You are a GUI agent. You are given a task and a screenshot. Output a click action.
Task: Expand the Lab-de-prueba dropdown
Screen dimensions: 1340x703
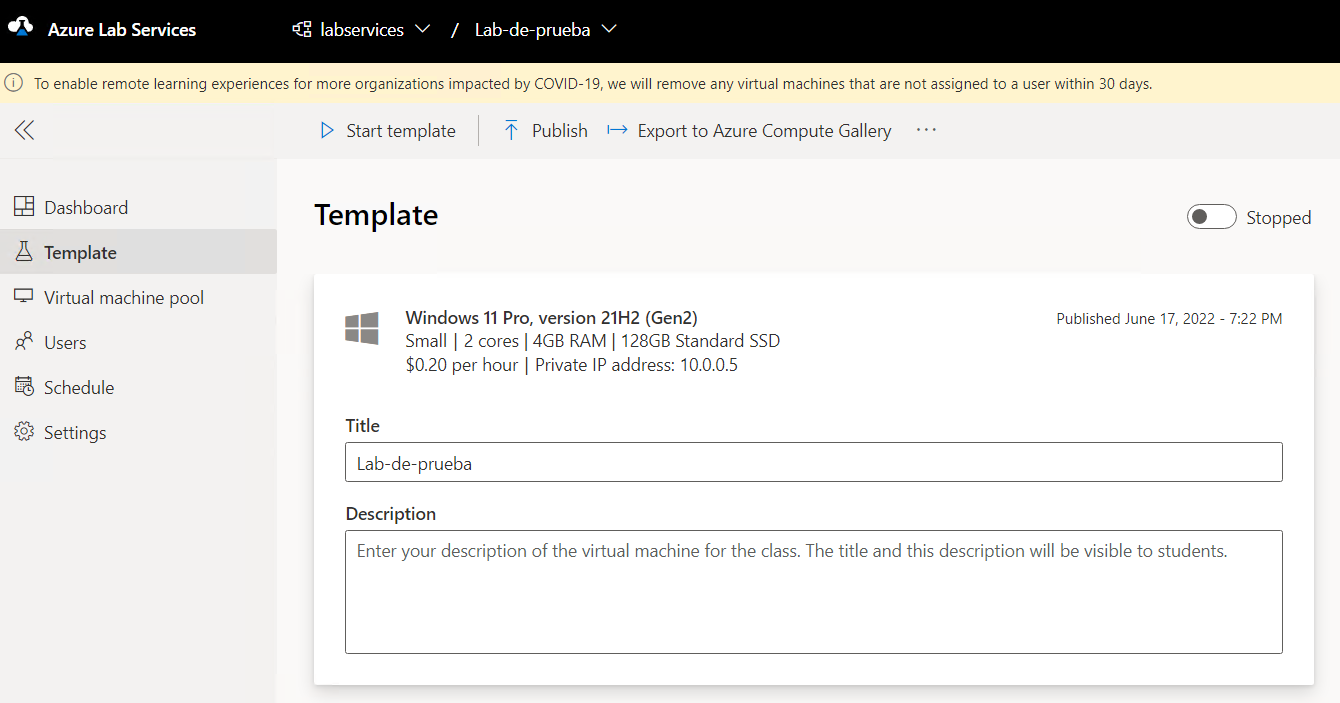coord(608,29)
